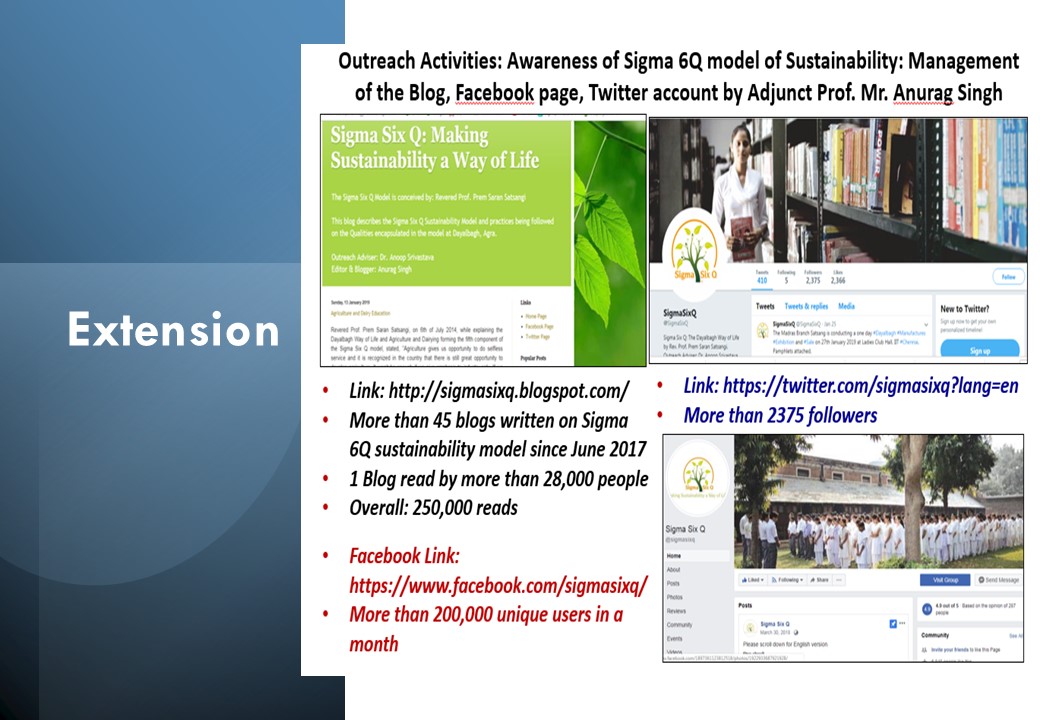Click the 1 Blog read by 28,000 people bullet
This screenshot has width=1040, height=720.
(x=499, y=479)
